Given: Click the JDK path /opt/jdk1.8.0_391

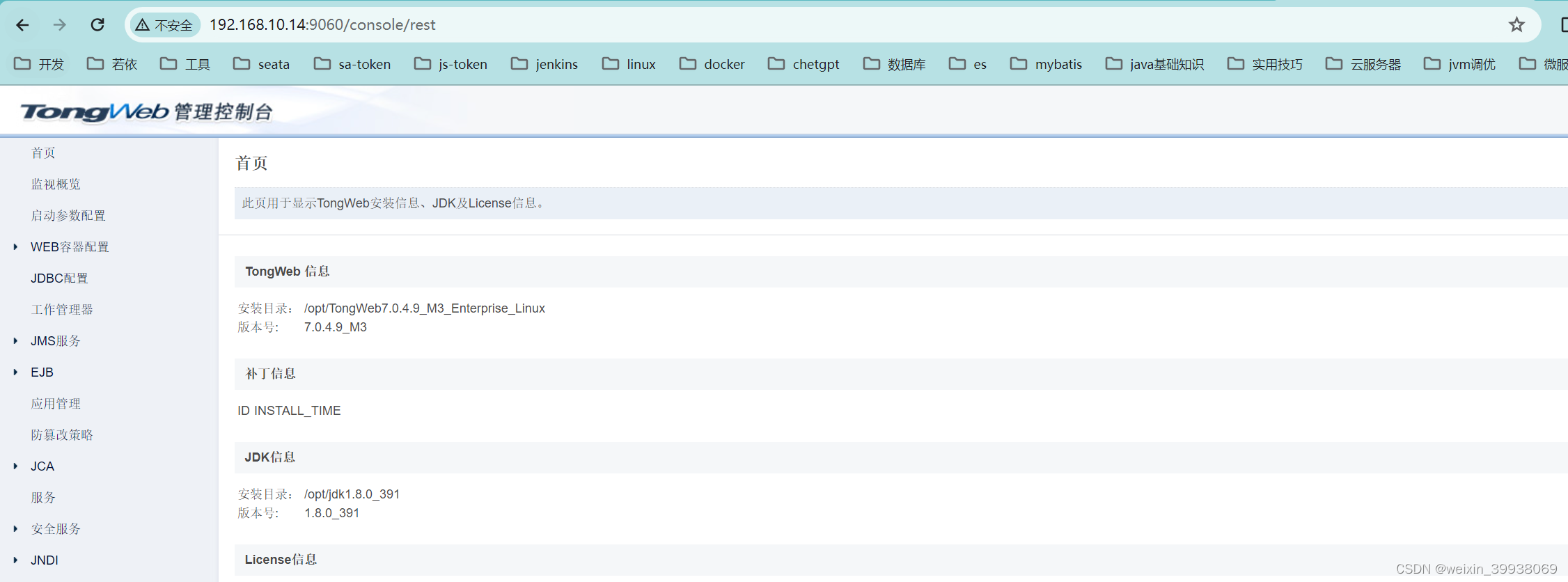Looking at the screenshot, I should (352, 494).
